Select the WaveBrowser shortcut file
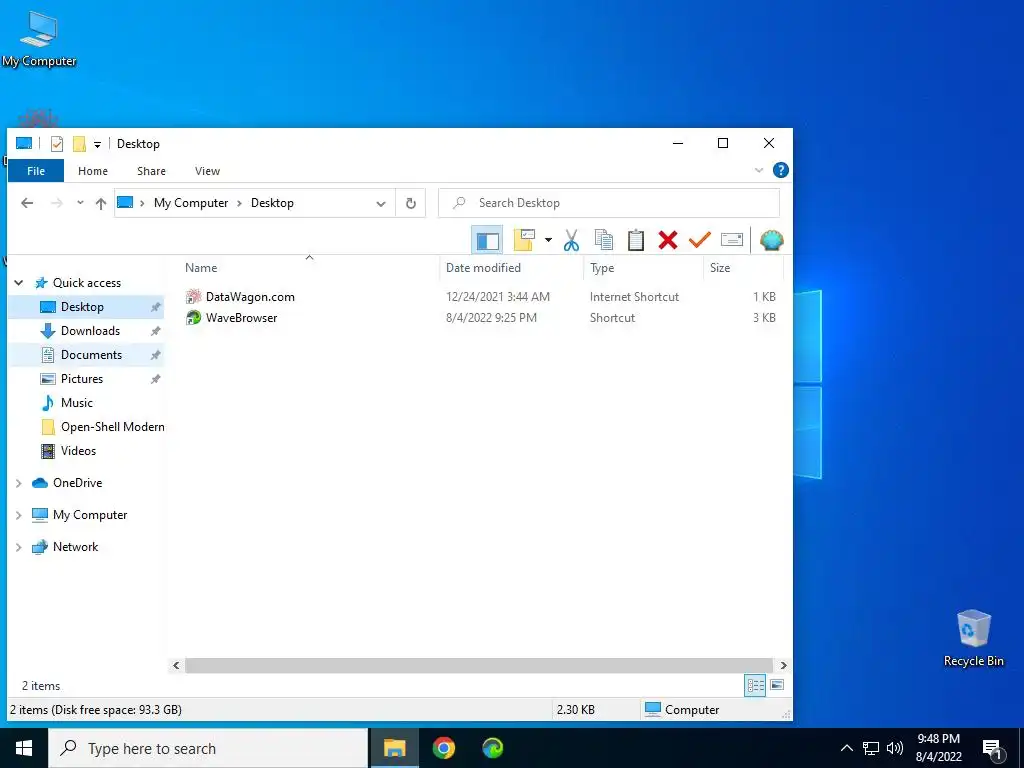The image size is (1024, 768). 241,318
